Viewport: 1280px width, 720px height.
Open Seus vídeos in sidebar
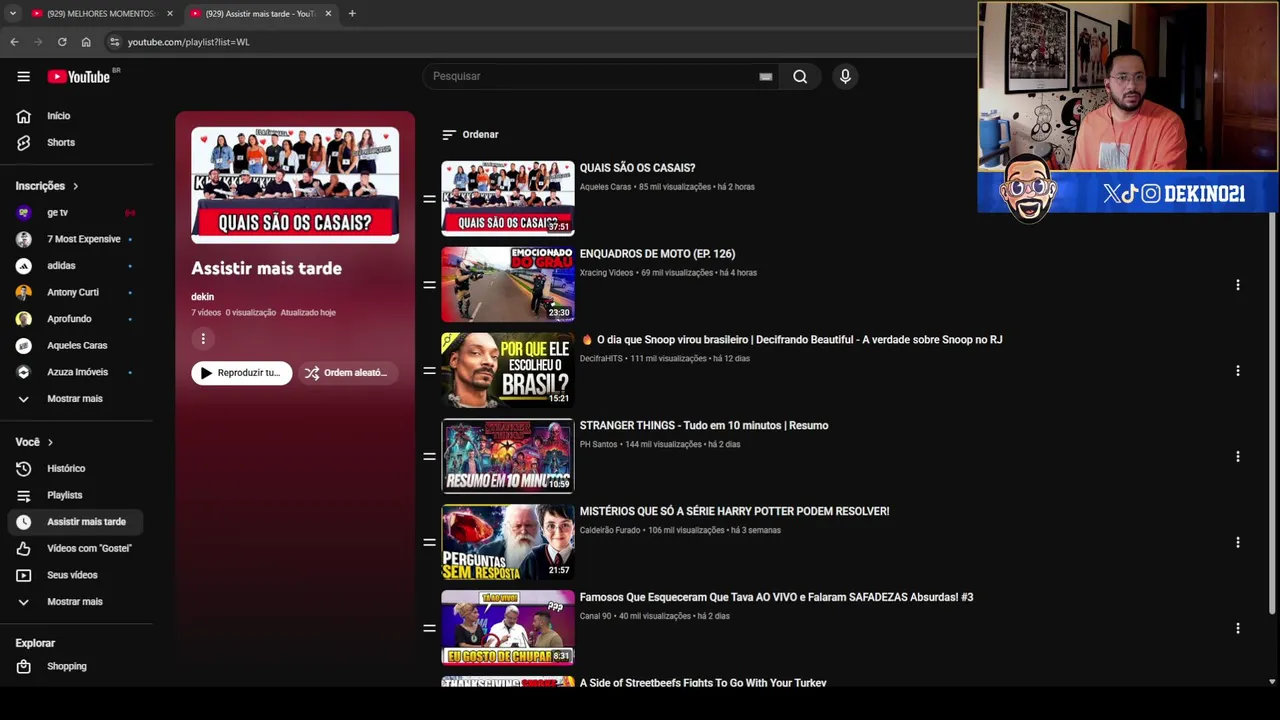click(x=76, y=575)
